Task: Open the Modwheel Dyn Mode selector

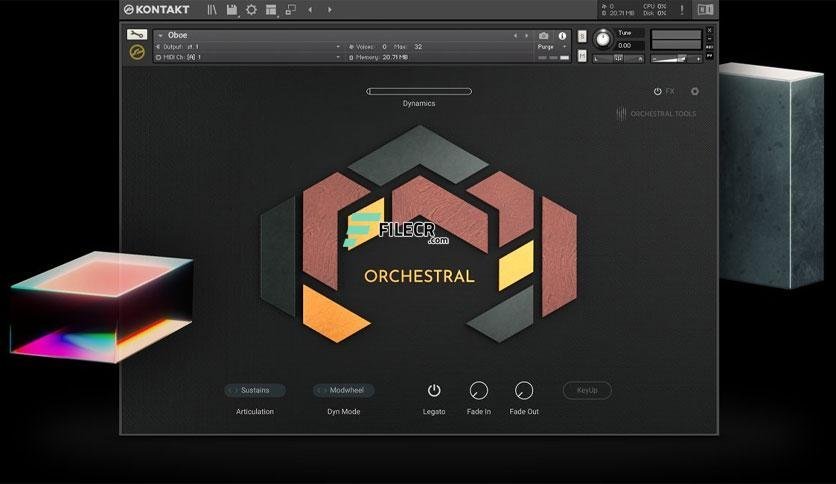Action: (x=344, y=390)
